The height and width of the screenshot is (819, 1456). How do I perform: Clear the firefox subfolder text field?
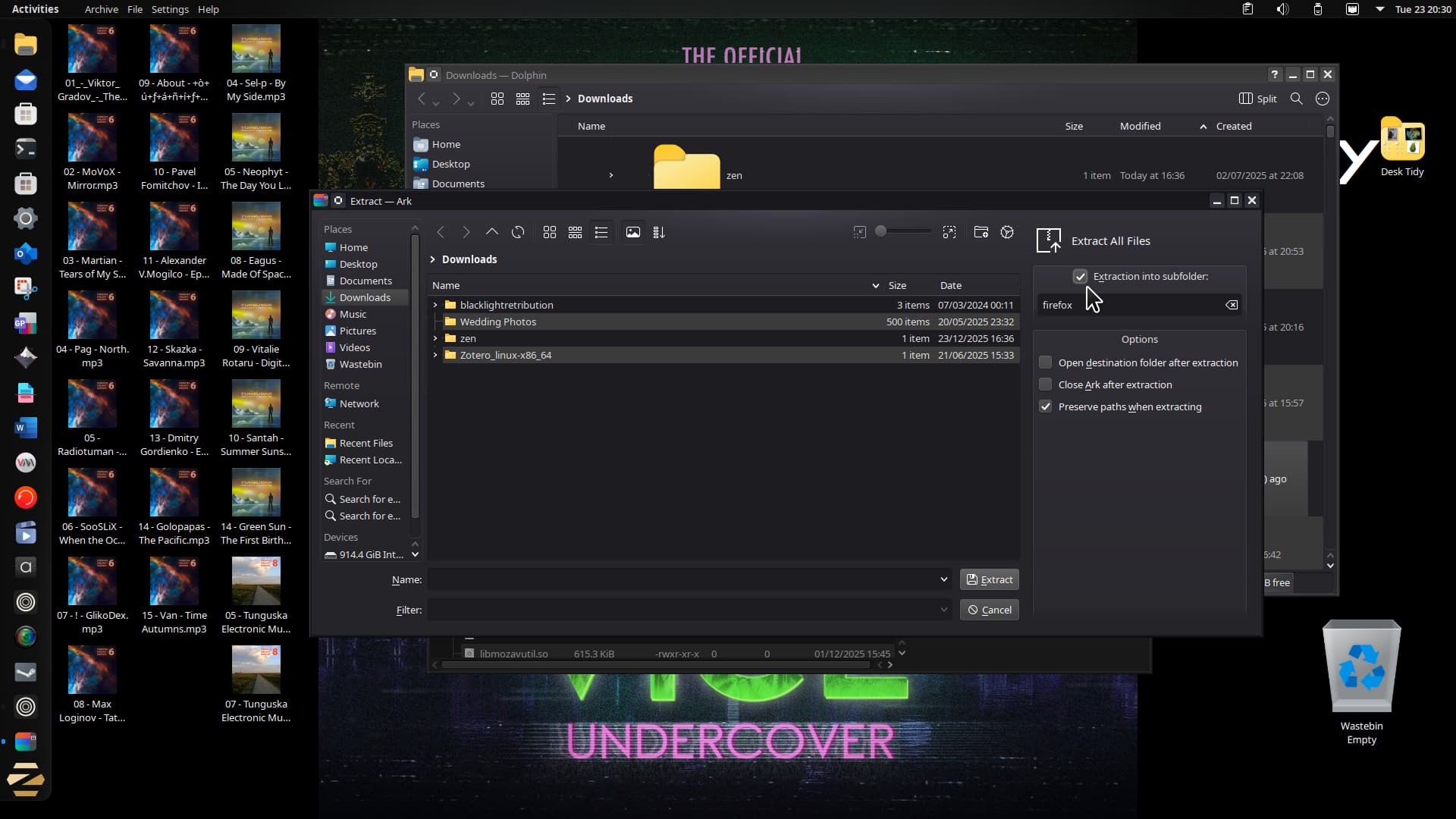click(x=1232, y=305)
